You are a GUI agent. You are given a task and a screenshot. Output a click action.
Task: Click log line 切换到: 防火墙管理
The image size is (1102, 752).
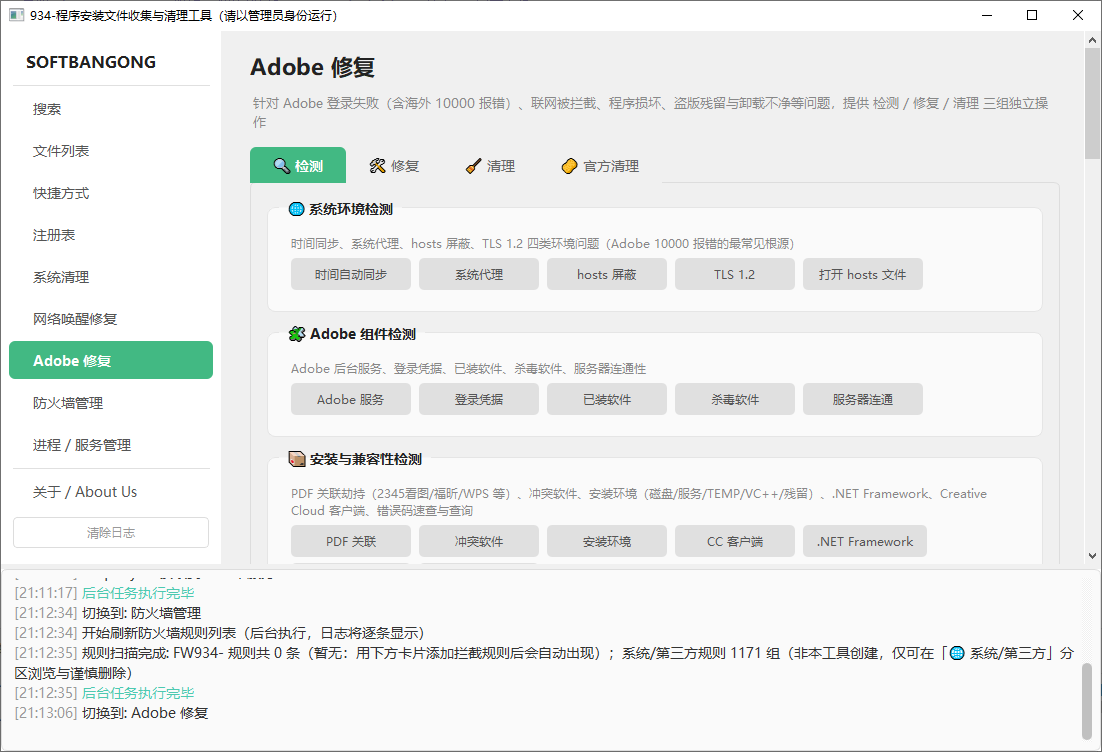pyautogui.click(x=108, y=613)
